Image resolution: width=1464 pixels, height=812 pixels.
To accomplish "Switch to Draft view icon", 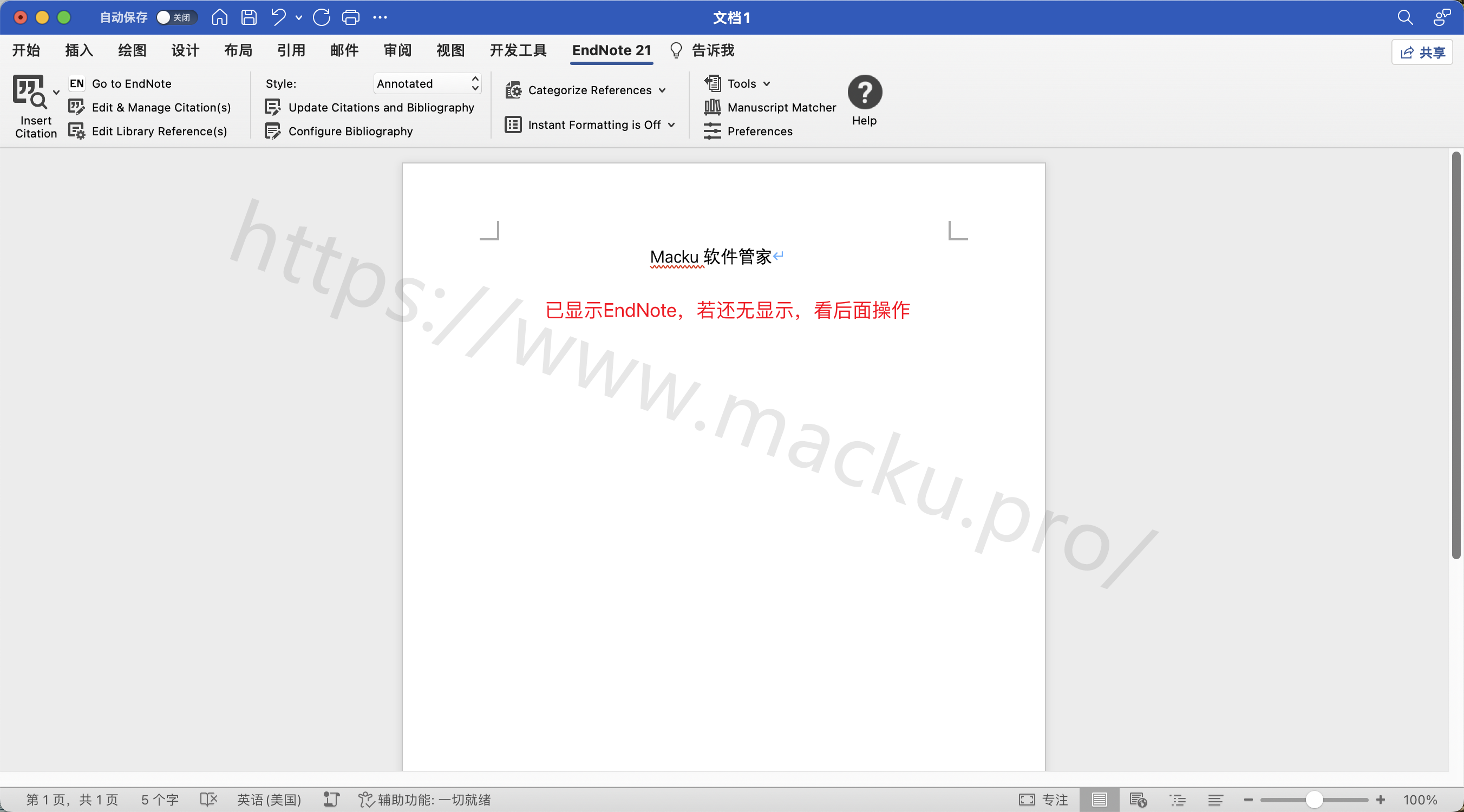I will (x=1215, y=800).
